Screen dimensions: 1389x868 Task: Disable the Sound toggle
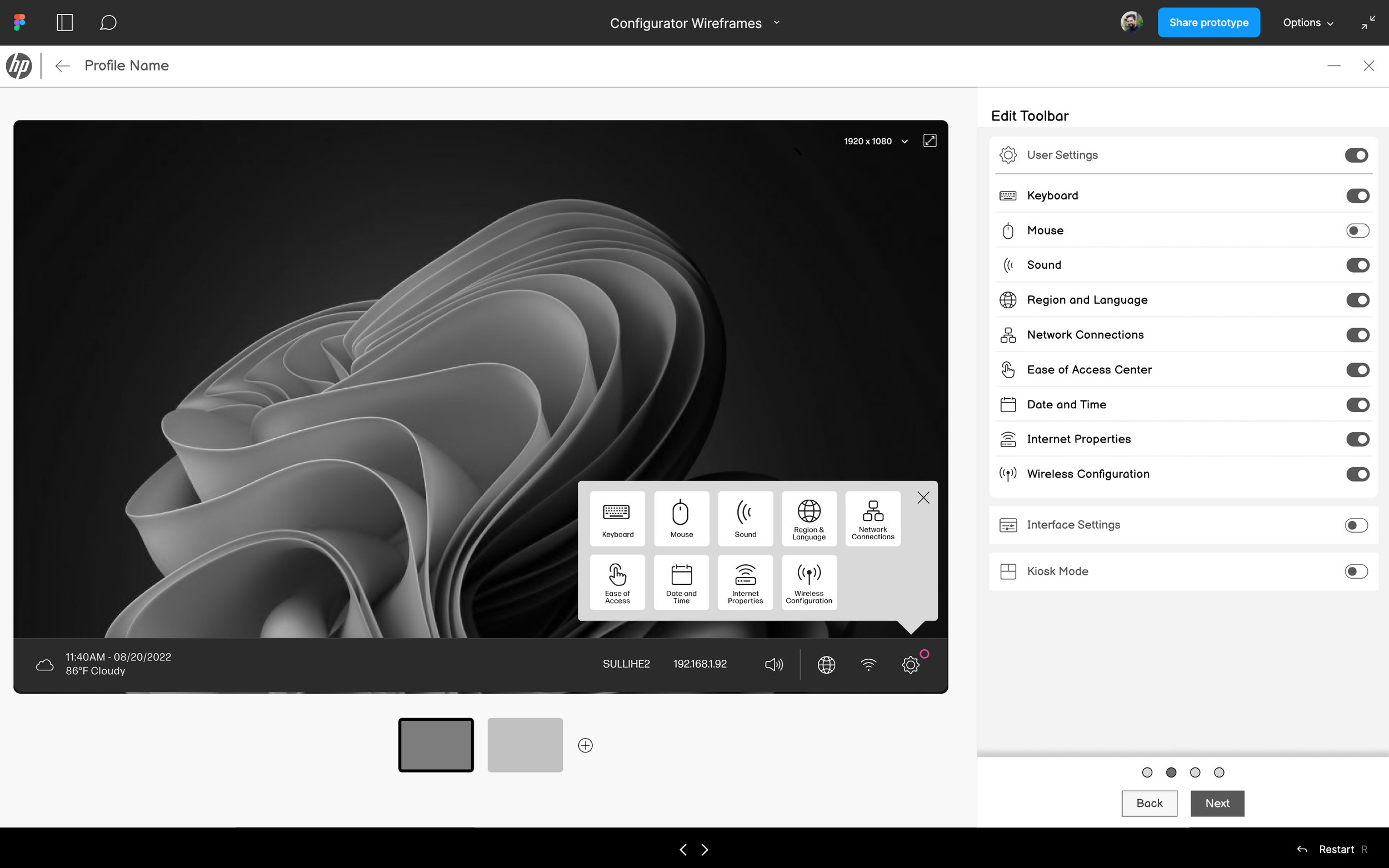point(1357,265)
